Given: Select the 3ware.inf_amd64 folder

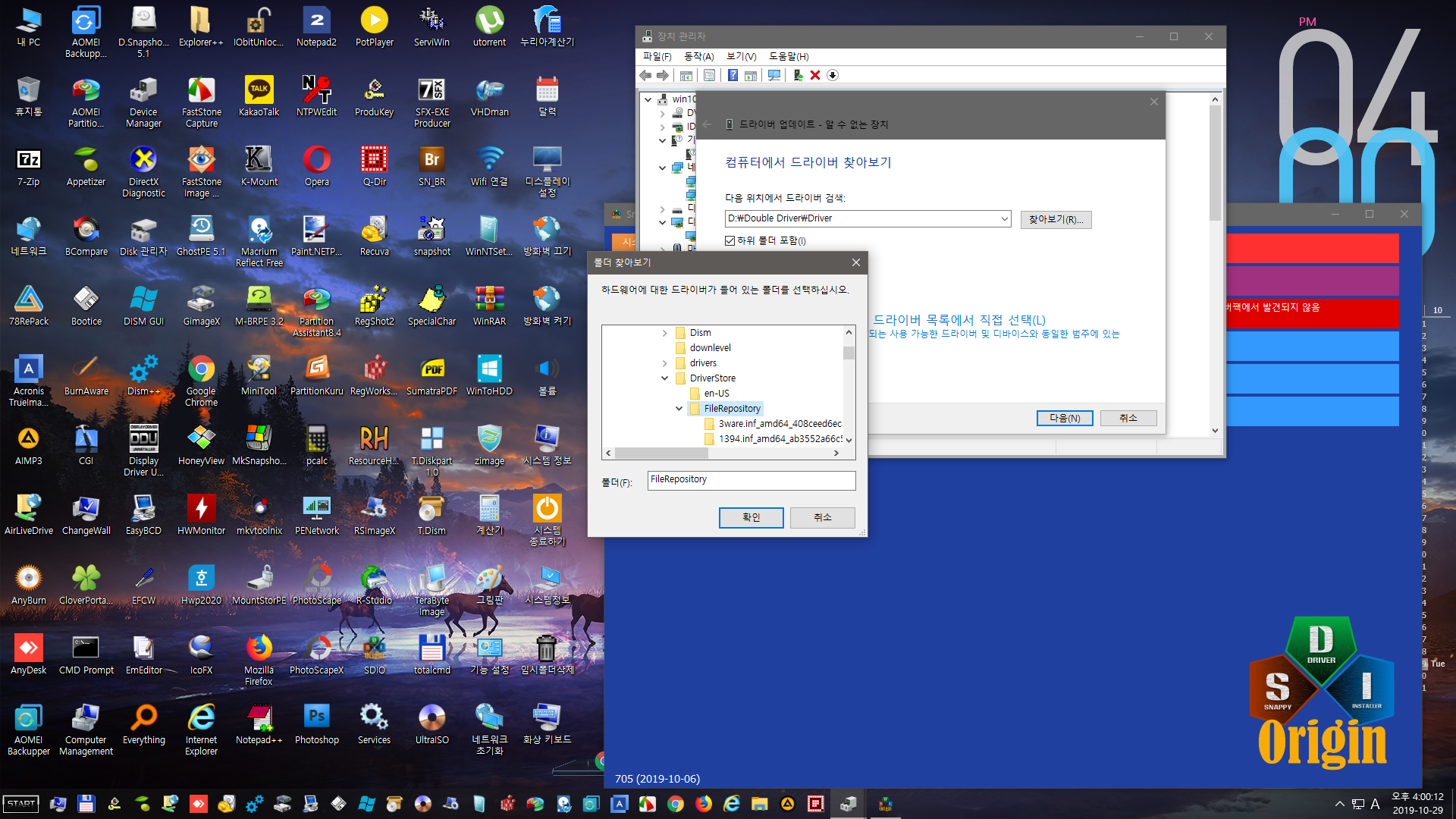Looking at the screenshot, I should pos(773,424).
